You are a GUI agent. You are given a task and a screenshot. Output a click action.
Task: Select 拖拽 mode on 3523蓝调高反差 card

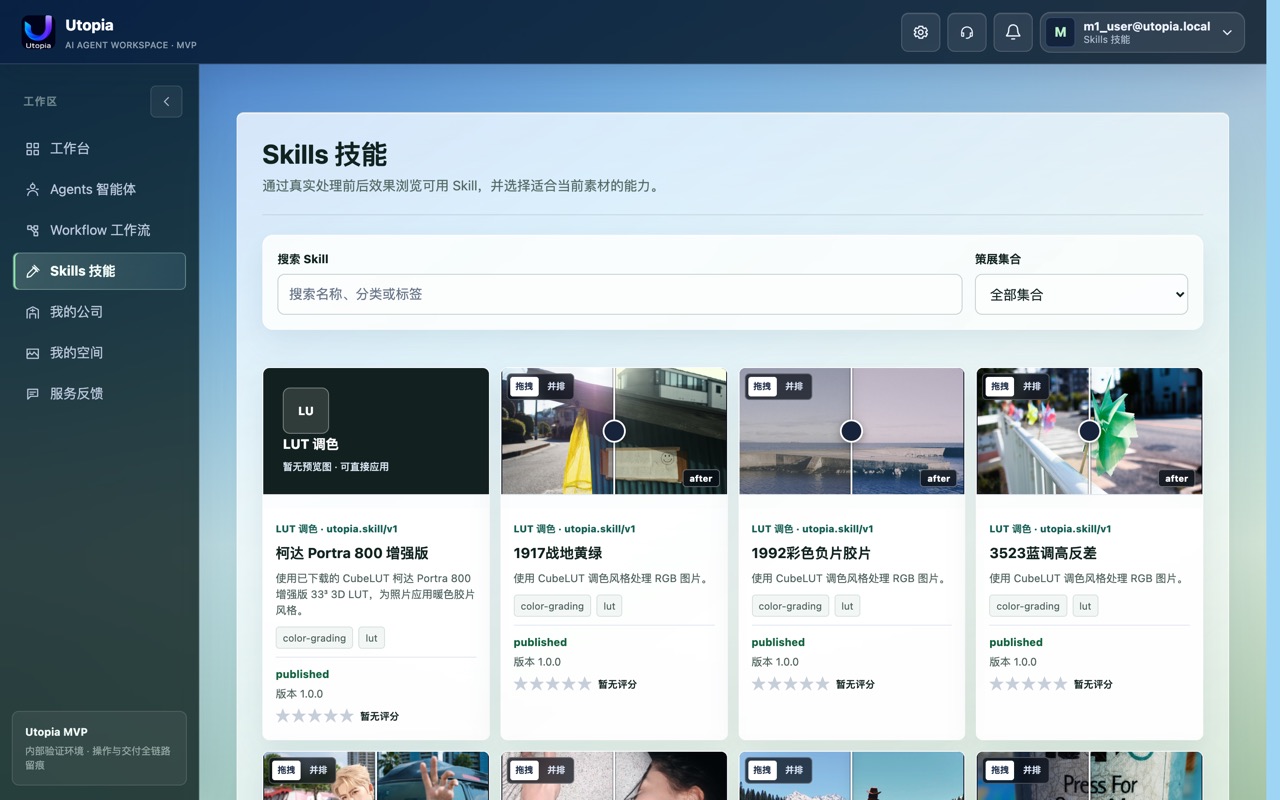click(x=1001, y=386)
